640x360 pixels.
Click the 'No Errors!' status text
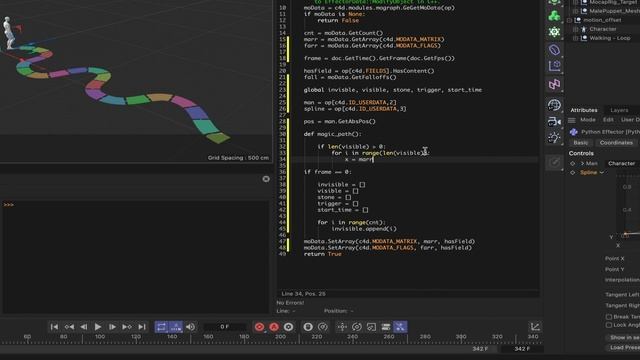290,303
